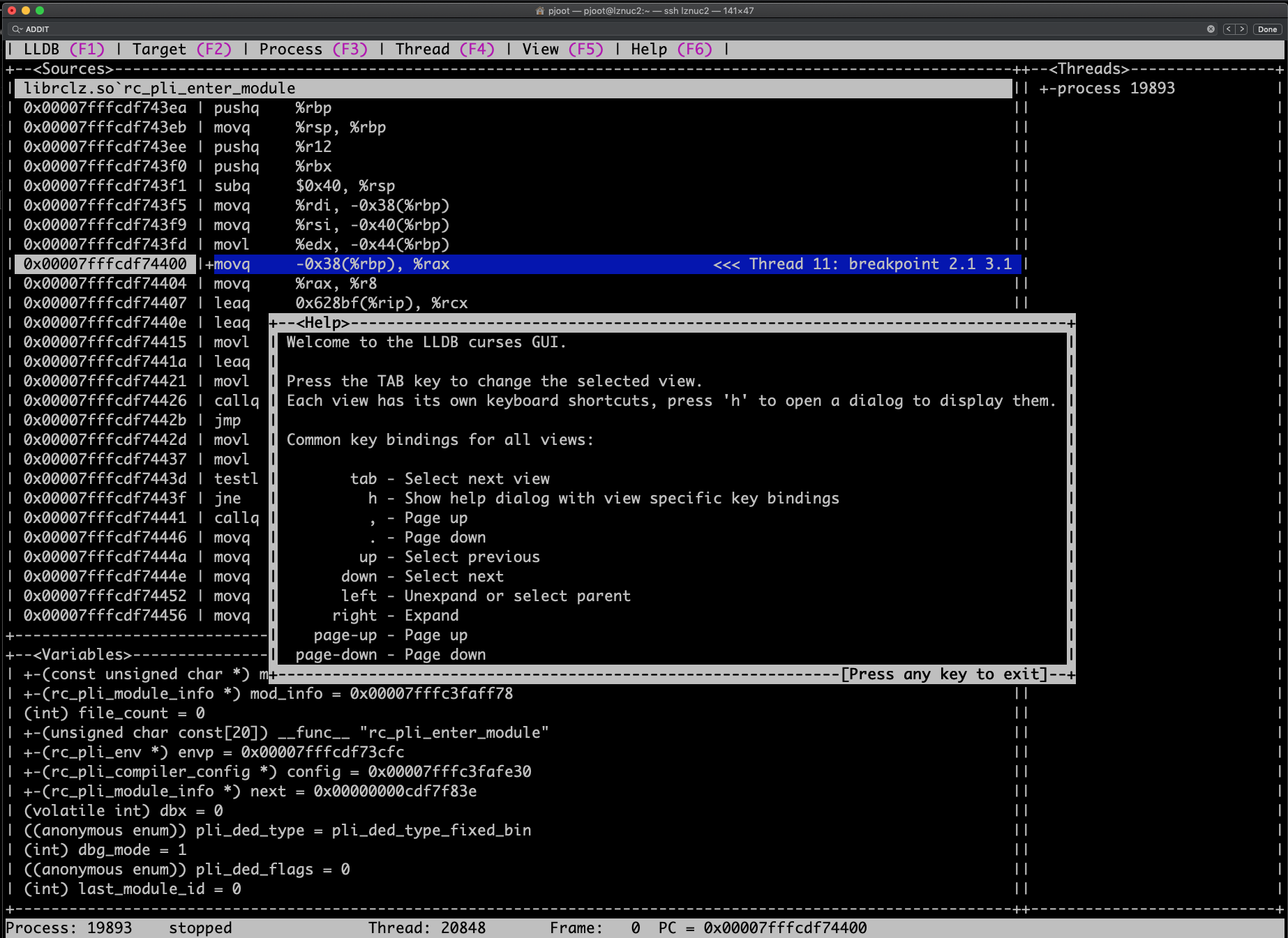
Task: Click the 'left - Unexpand or select parent' line
Action: point(486,596)
